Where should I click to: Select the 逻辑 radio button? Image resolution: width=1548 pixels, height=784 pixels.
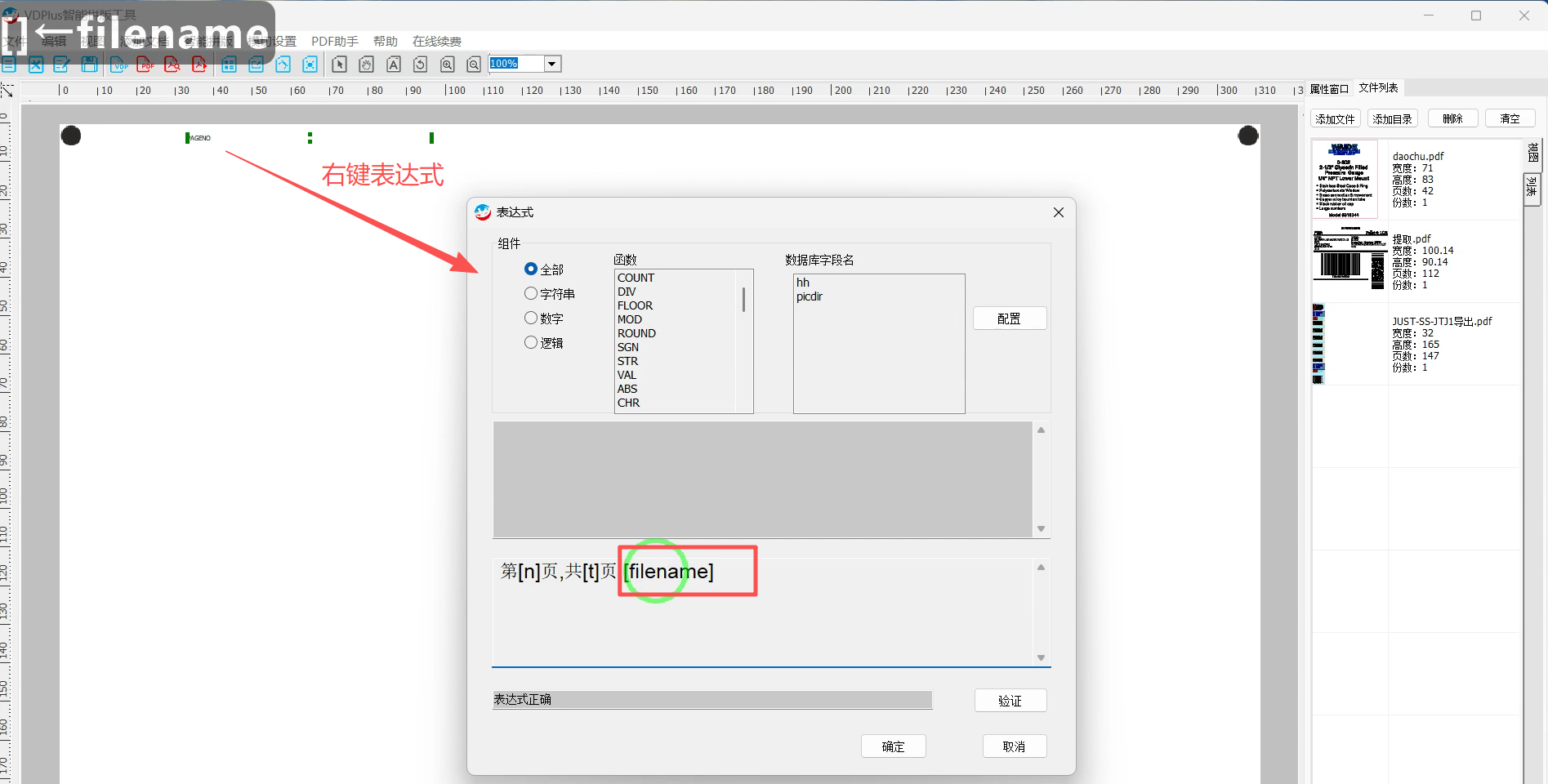[531, 342]
